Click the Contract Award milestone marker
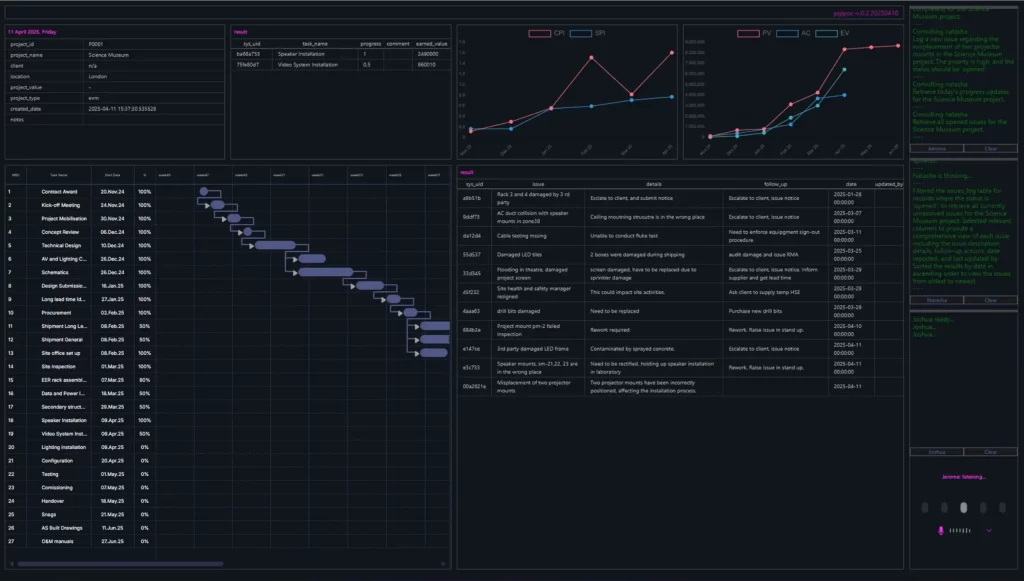The image size is (1024, 581). (x=203, y=191)
